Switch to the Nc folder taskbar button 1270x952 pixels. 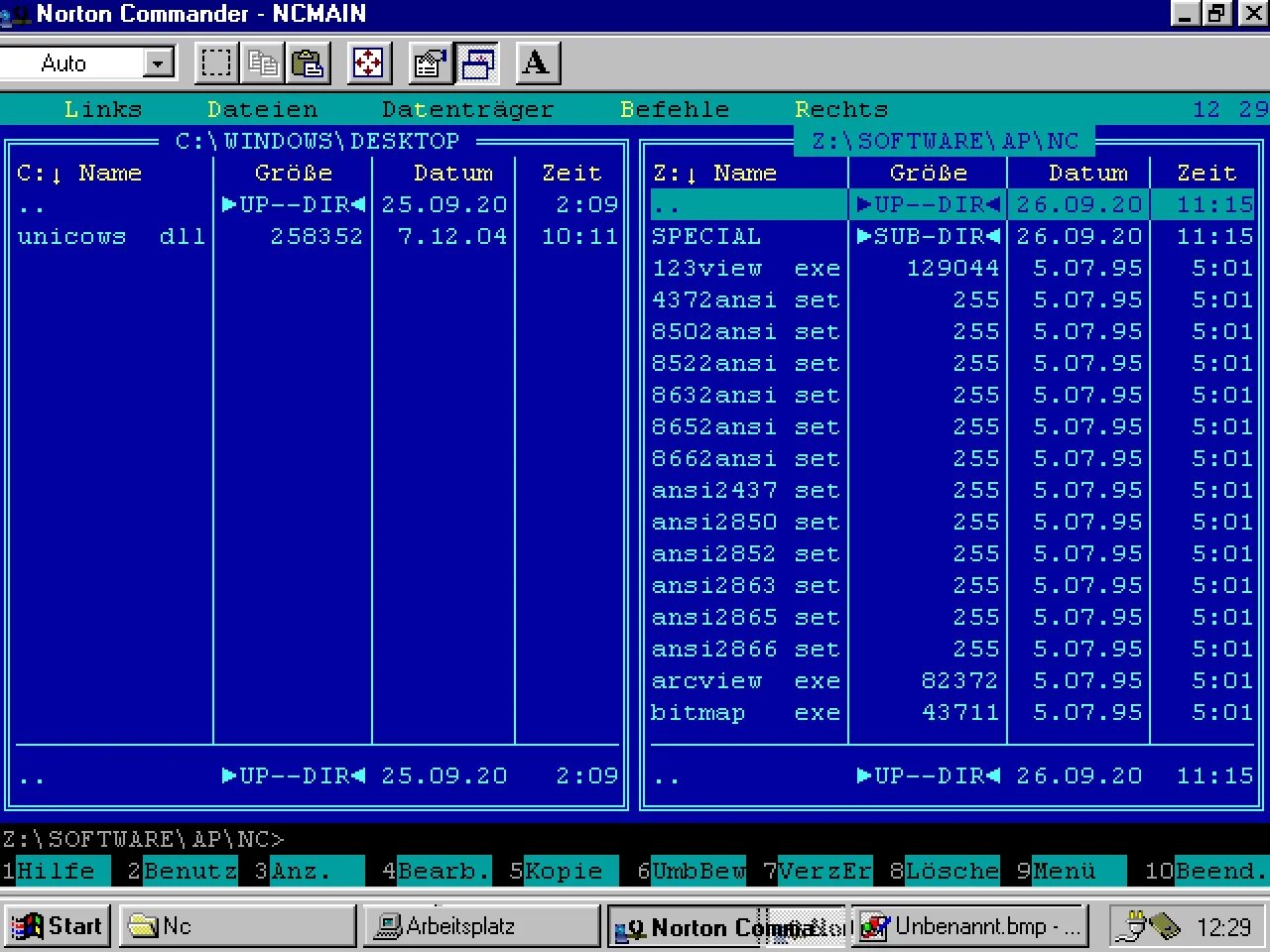point(237,926)
